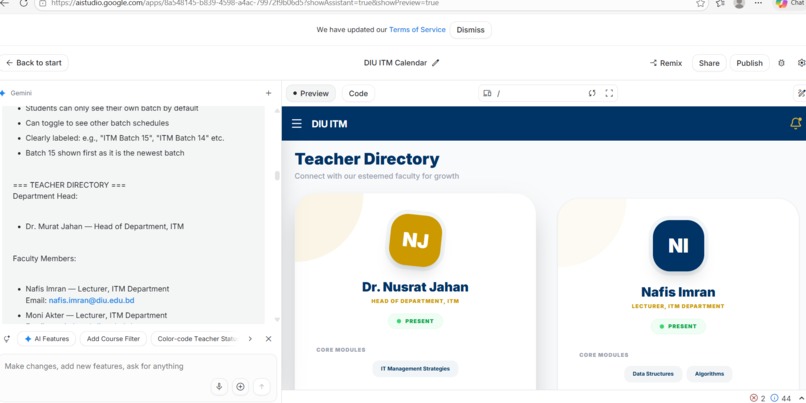
Task: Click the Dr. Murat Jahan chat line
Action: 104,227
